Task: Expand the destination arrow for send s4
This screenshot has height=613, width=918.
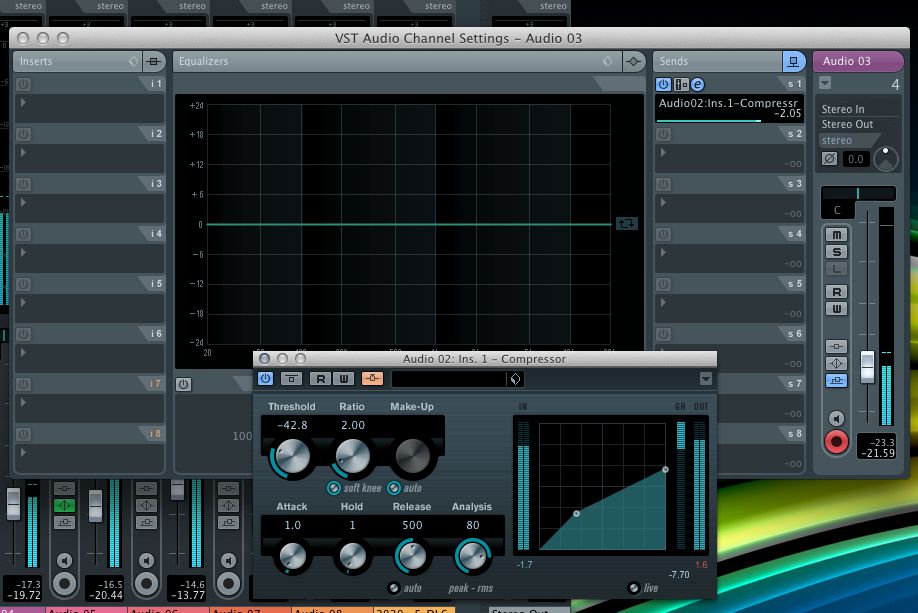Action: pyautogui.click(x=663, y=252)
